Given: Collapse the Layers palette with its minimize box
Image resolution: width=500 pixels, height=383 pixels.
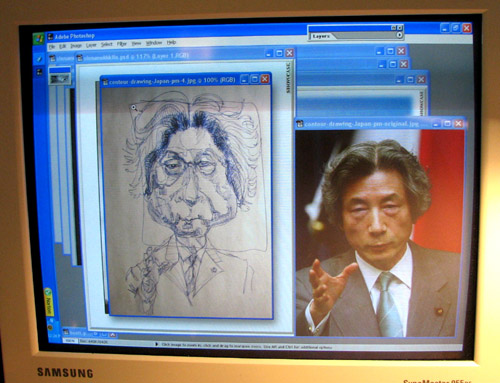Looking at the screenshot, I should 393,28.
